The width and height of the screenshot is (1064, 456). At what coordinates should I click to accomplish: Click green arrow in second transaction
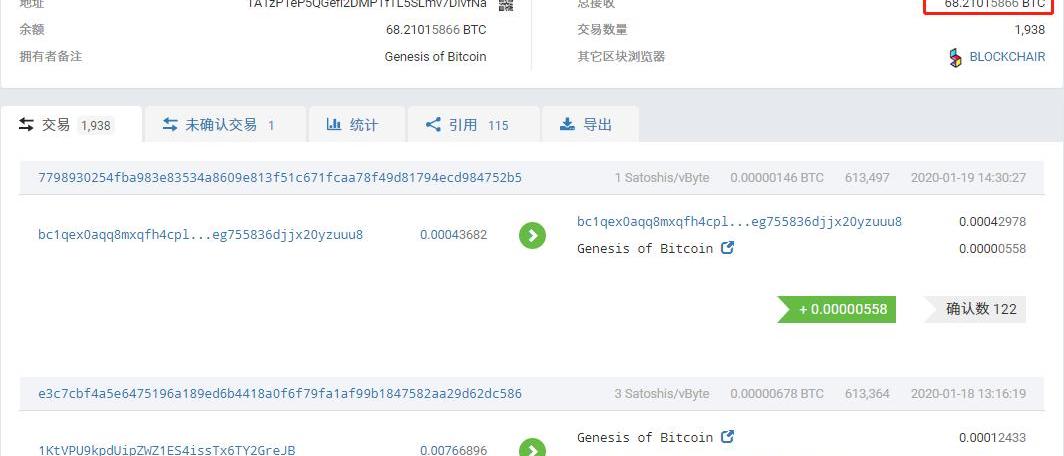click(533, 449)
